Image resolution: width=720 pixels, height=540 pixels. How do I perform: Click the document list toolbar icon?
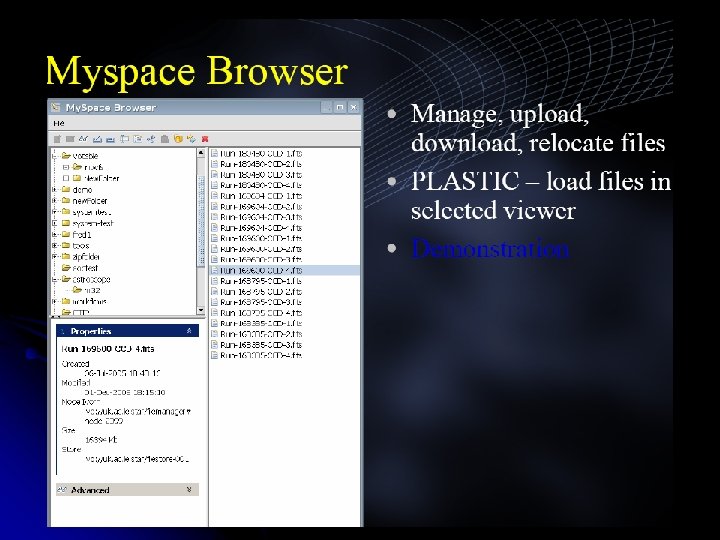click(x=137, y=139)
